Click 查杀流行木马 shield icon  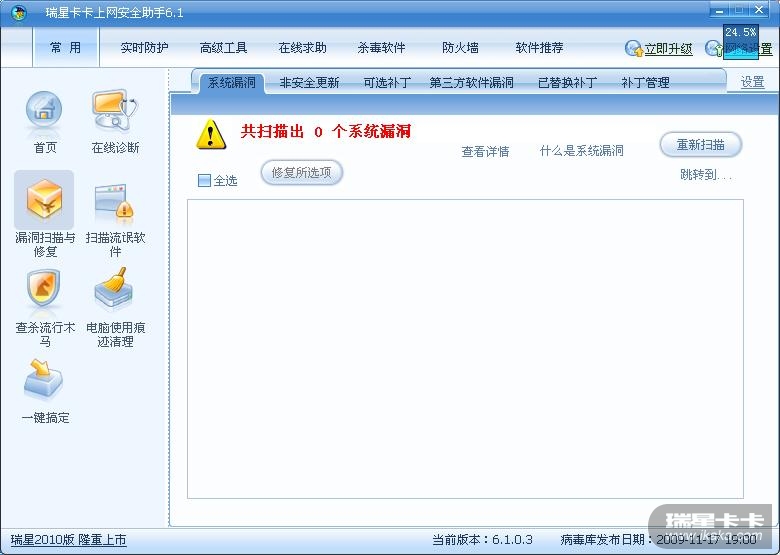click(x=44, y=288)
